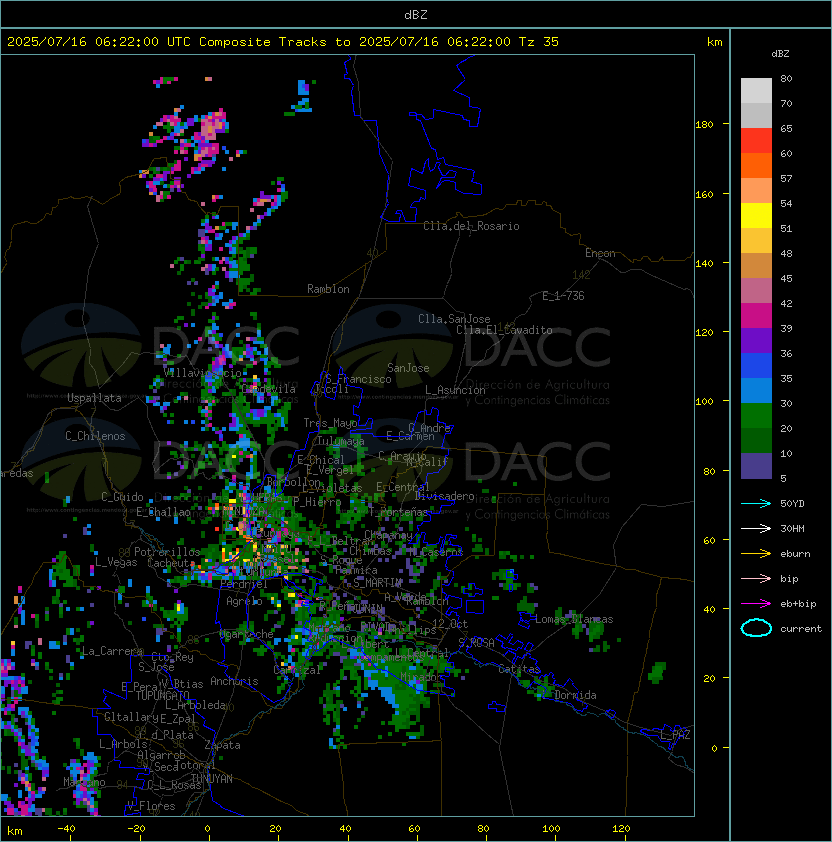The width and height of the screenshot is (832, 842).
Task: Click the 'C_Chilenos' map label
Action: point(95,436)
